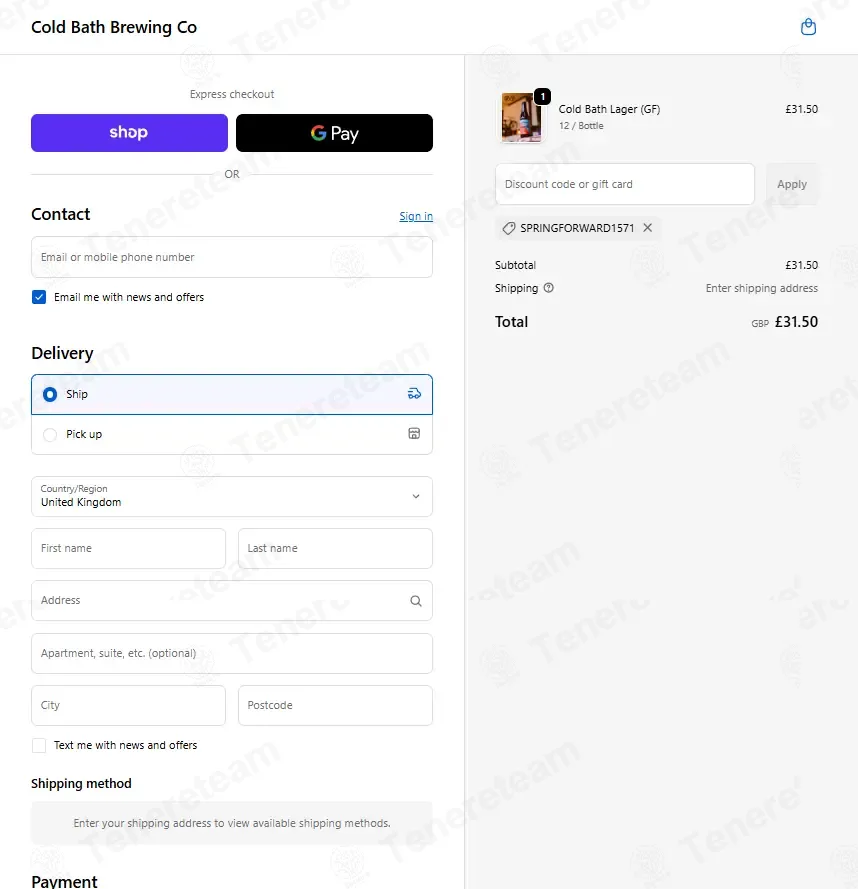Enable Text me with news and offers
Viewport: 858px width, 889px height.
pyautogui.click(x=39, y=745)
